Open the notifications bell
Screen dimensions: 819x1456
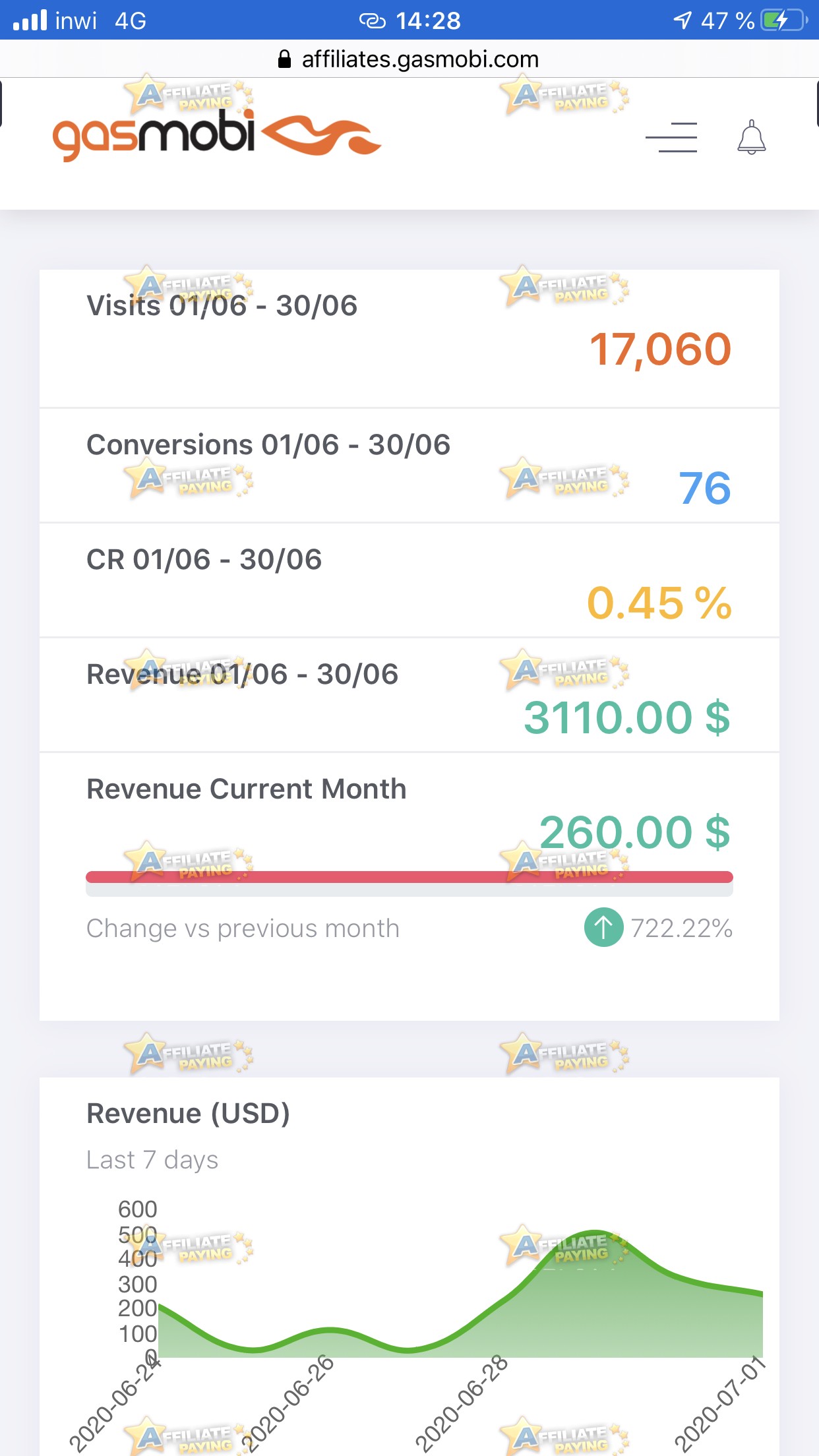tap(751, 137)
